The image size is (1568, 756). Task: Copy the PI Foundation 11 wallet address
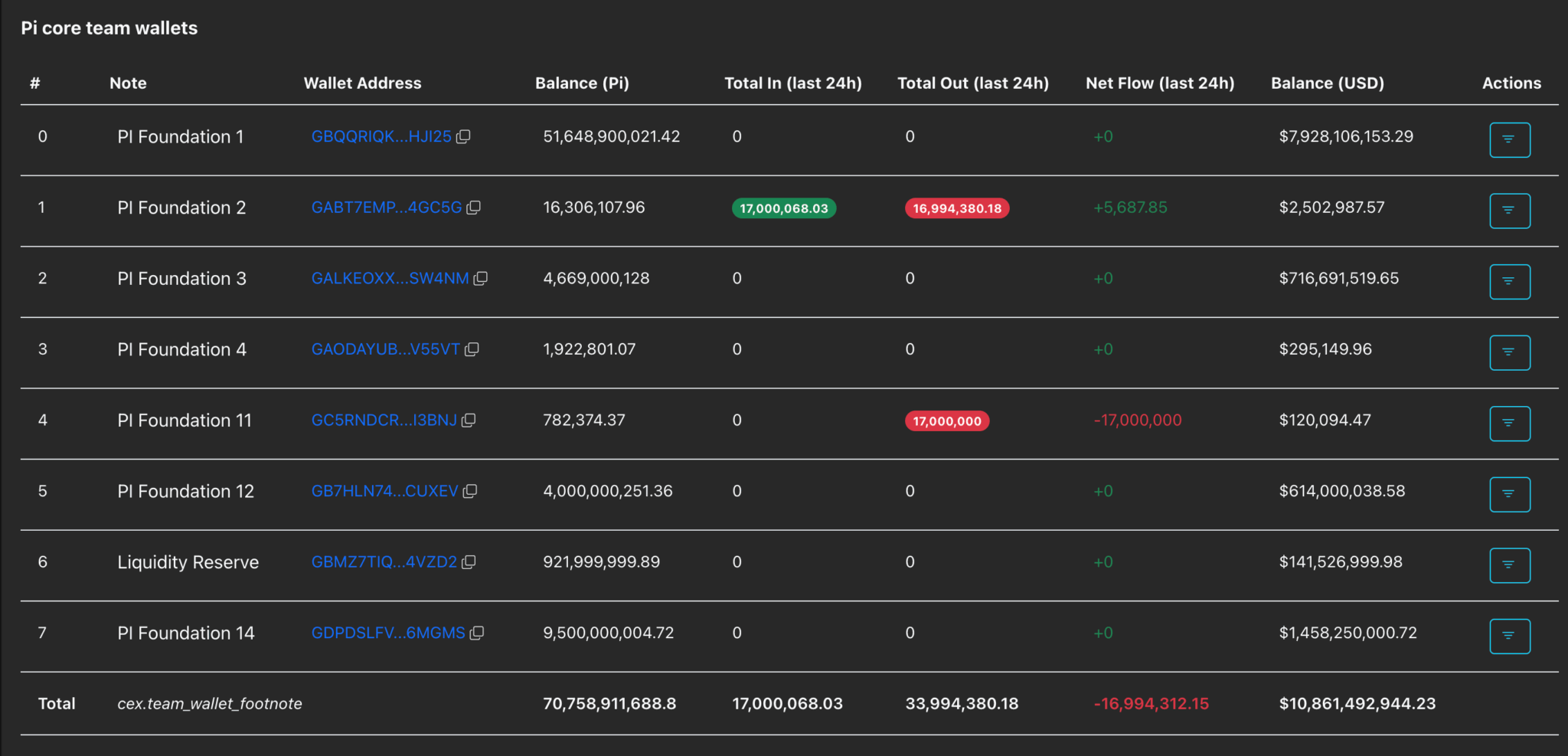468,421
